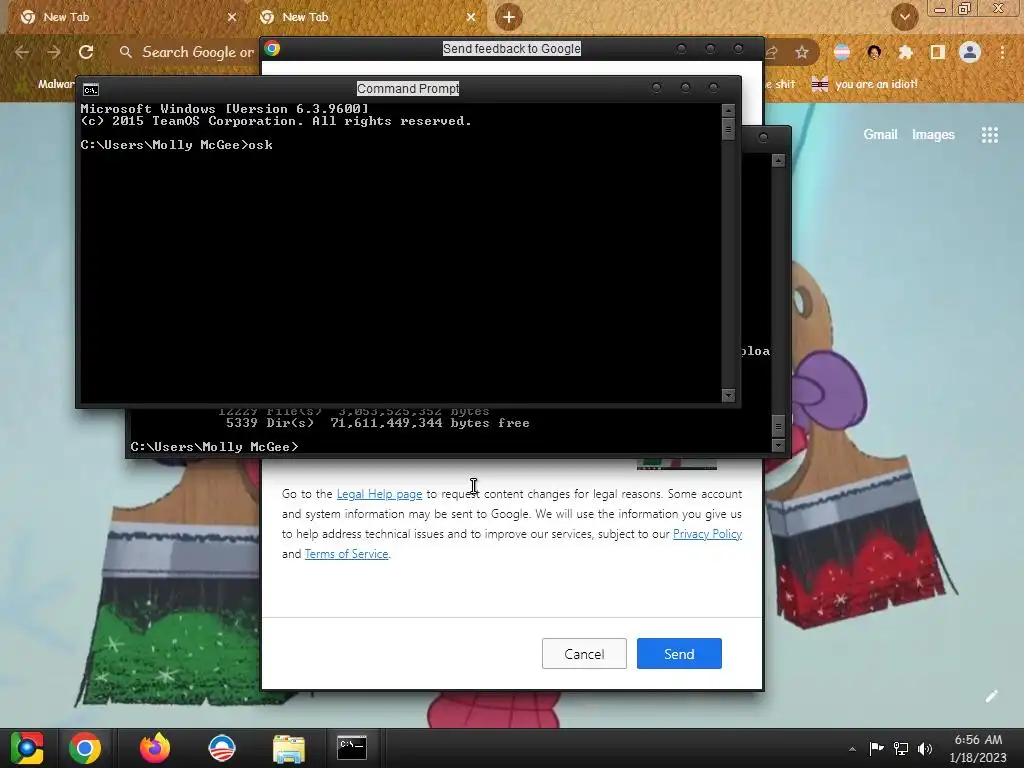The width and height of the screenshot is (1024, 768).
Task: Open the Start button on the taskbar
Action: coord(27,748)
